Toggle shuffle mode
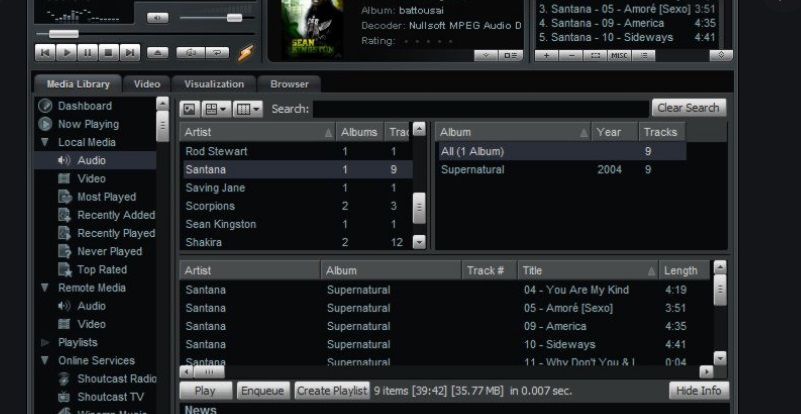Screen dimensions: 801x414 click(189, 52)
